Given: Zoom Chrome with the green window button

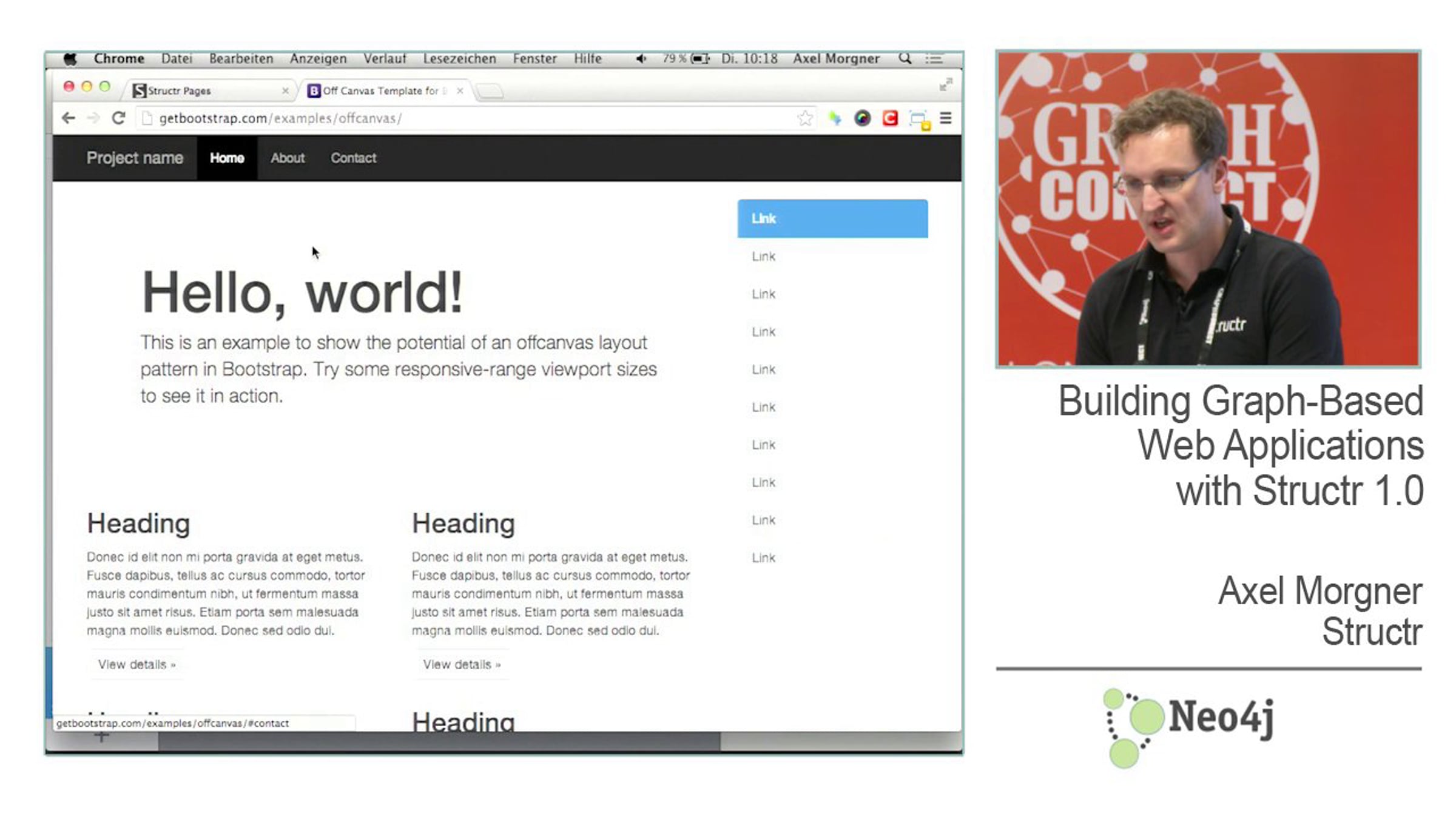Looking at the screenshot, I should [104, 87].
